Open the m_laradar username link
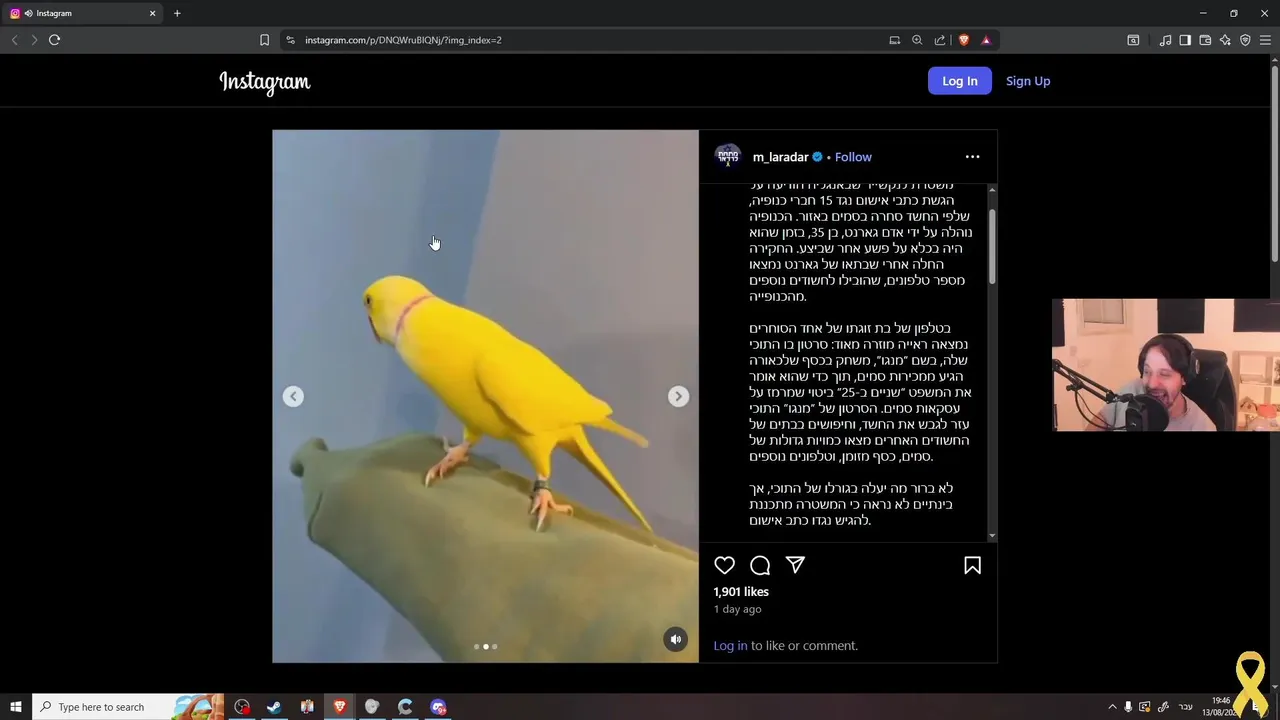The height and width of the screenshot is (720, 1280). pyautogui.click(x=780, y=157)
